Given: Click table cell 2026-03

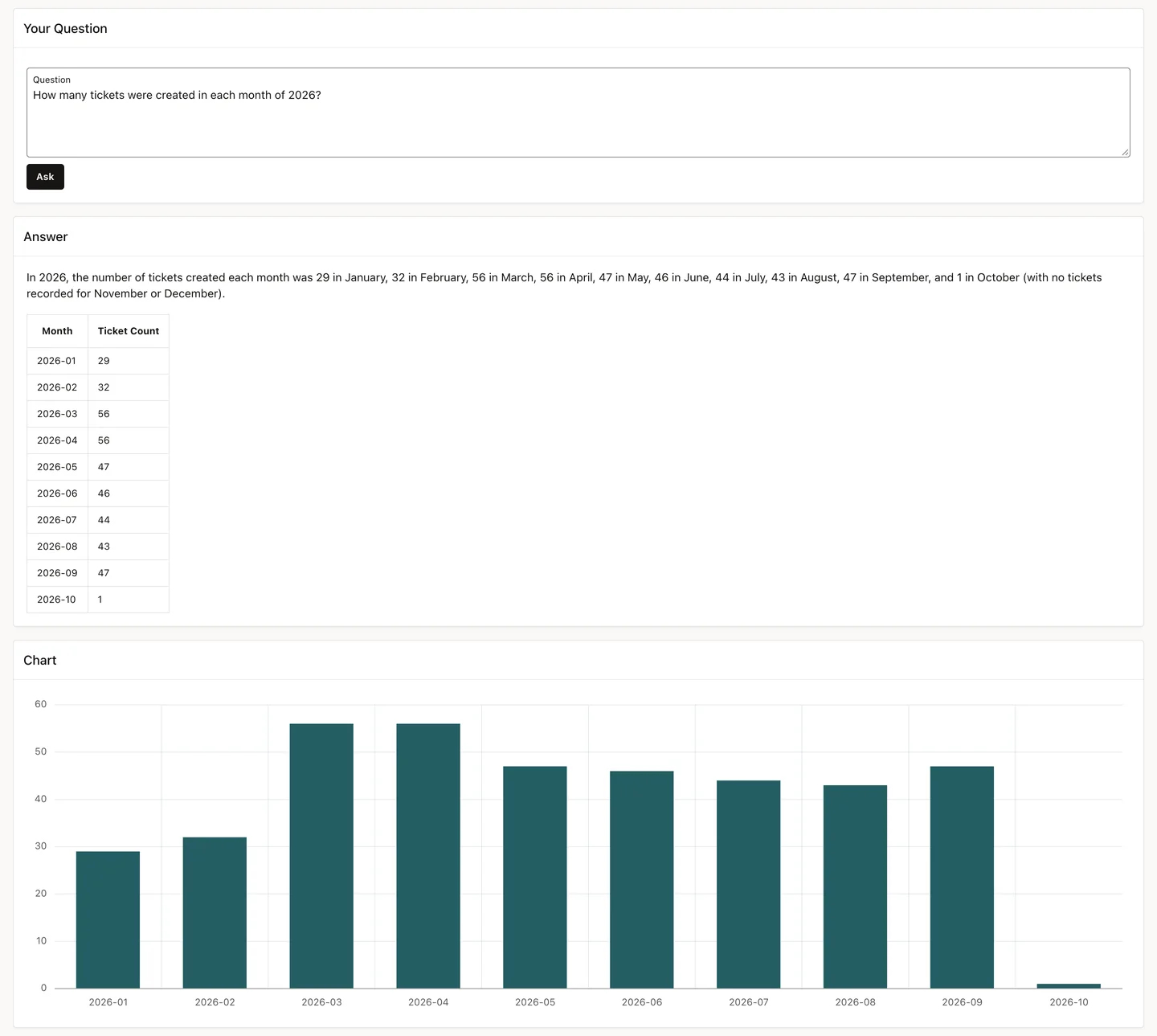Looking at the screenshot, I should tap(57, 414).
